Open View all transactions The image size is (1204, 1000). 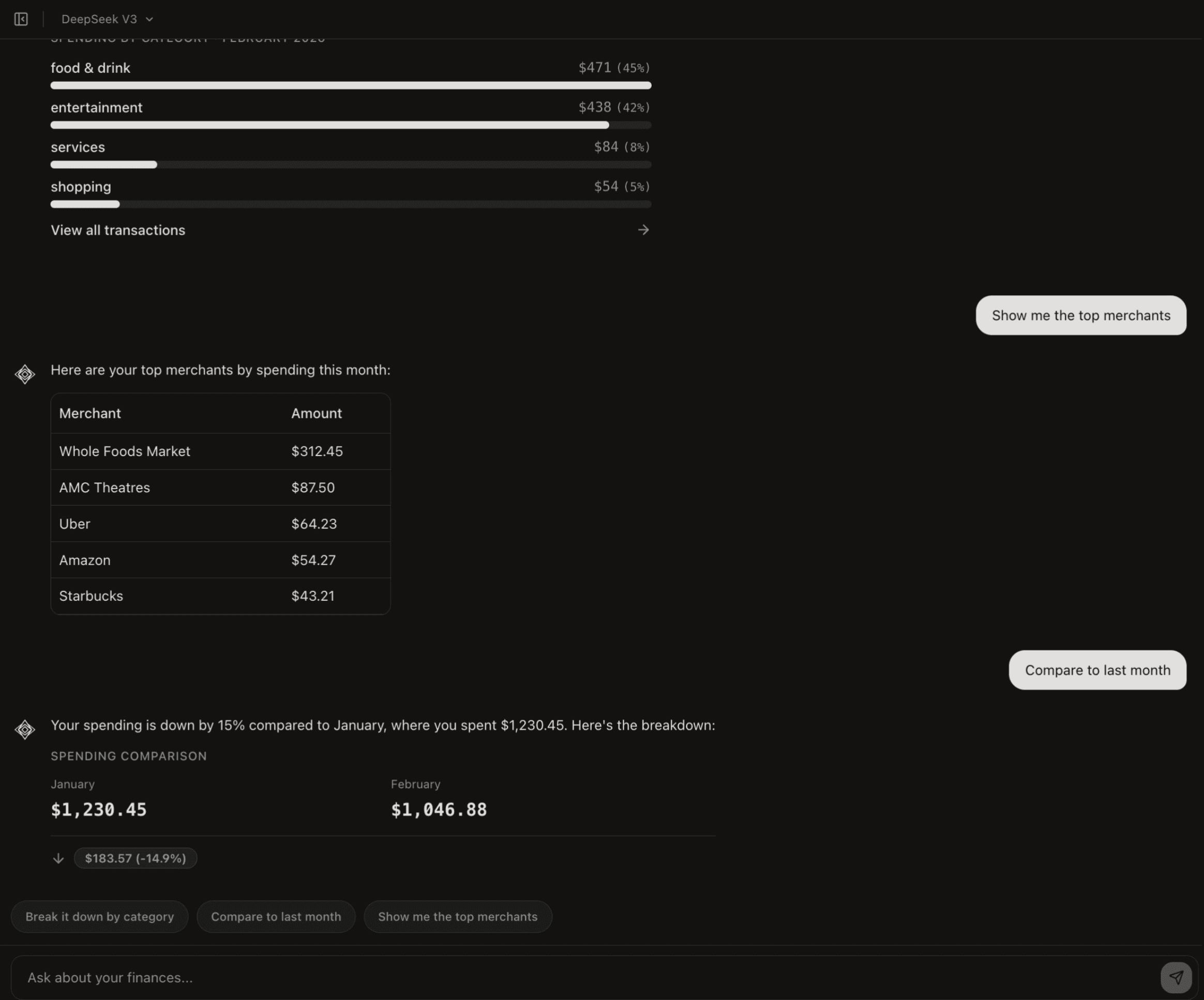click(x=117, y=230)
